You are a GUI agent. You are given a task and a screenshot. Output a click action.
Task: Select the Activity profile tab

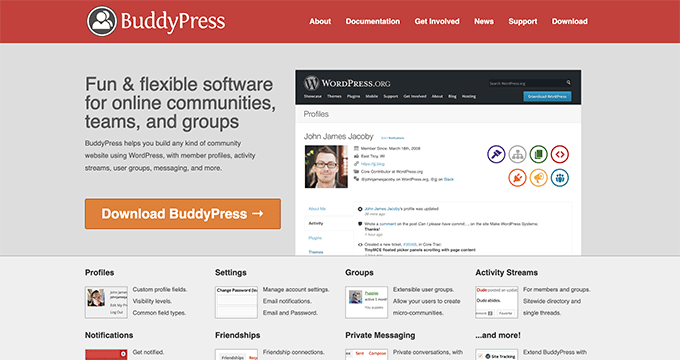click(x=316, y=223)
